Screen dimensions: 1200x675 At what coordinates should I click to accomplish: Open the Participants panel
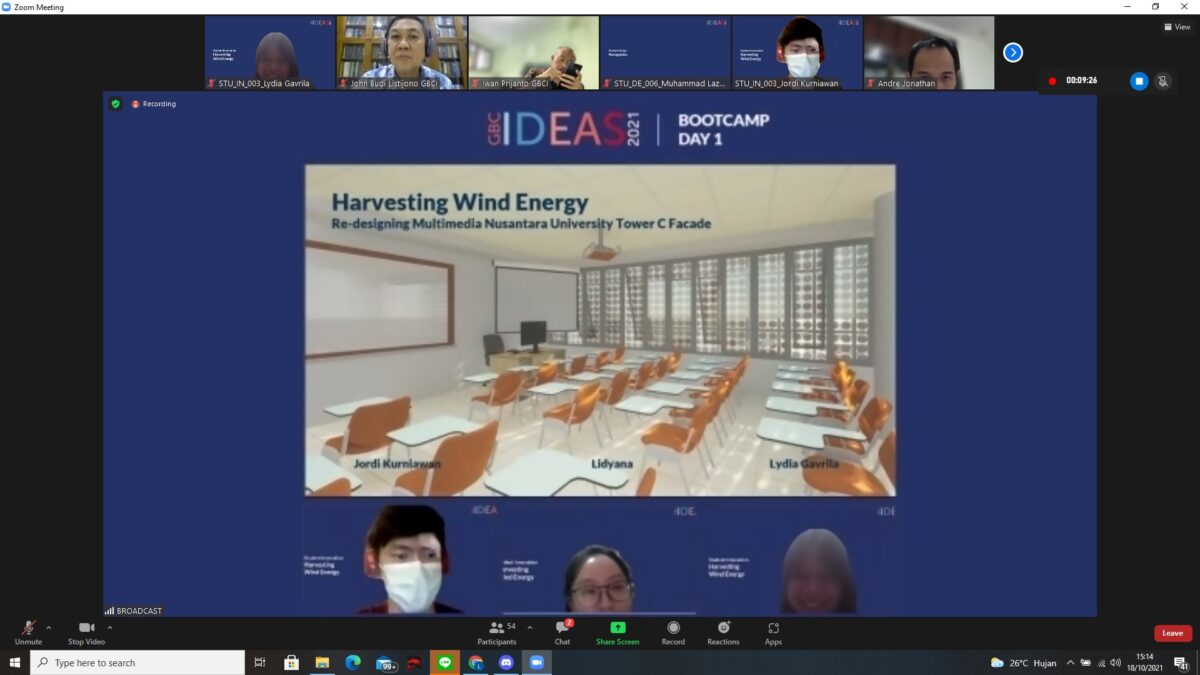(x=497, y=632)
